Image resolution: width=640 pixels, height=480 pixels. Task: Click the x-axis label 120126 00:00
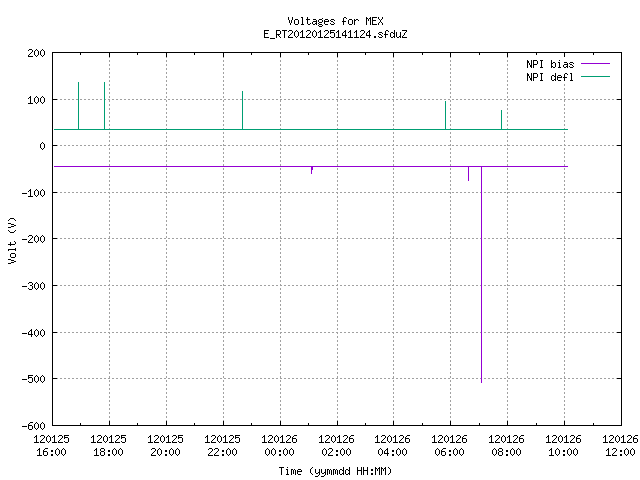[x=280, y=446]
